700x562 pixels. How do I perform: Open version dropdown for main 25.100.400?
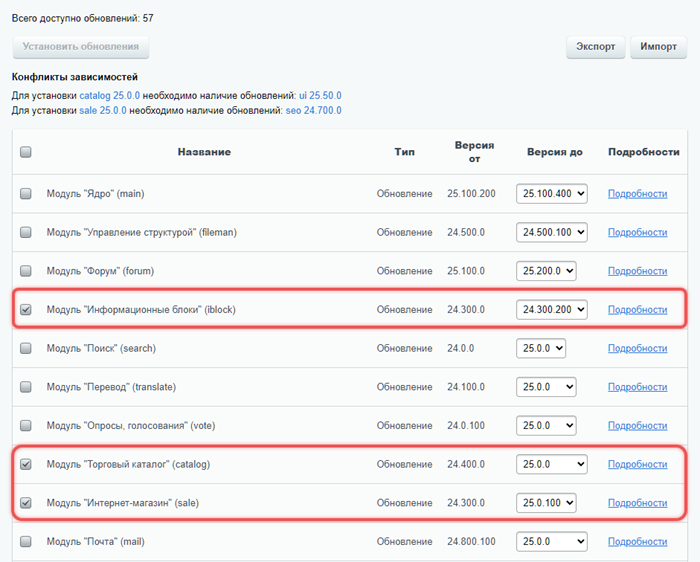pos(551,194)
